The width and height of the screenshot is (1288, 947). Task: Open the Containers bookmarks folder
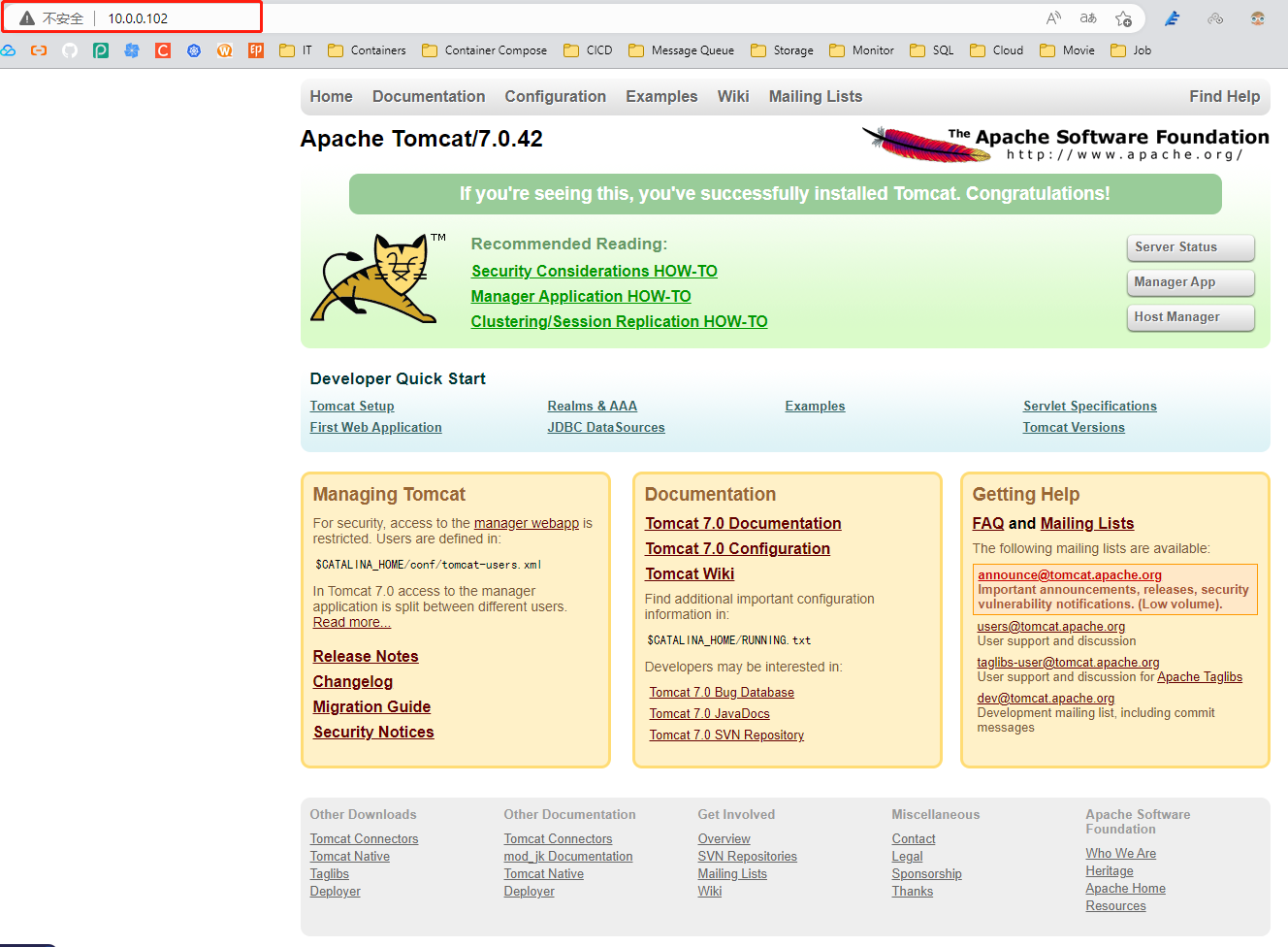pos(367,50)
